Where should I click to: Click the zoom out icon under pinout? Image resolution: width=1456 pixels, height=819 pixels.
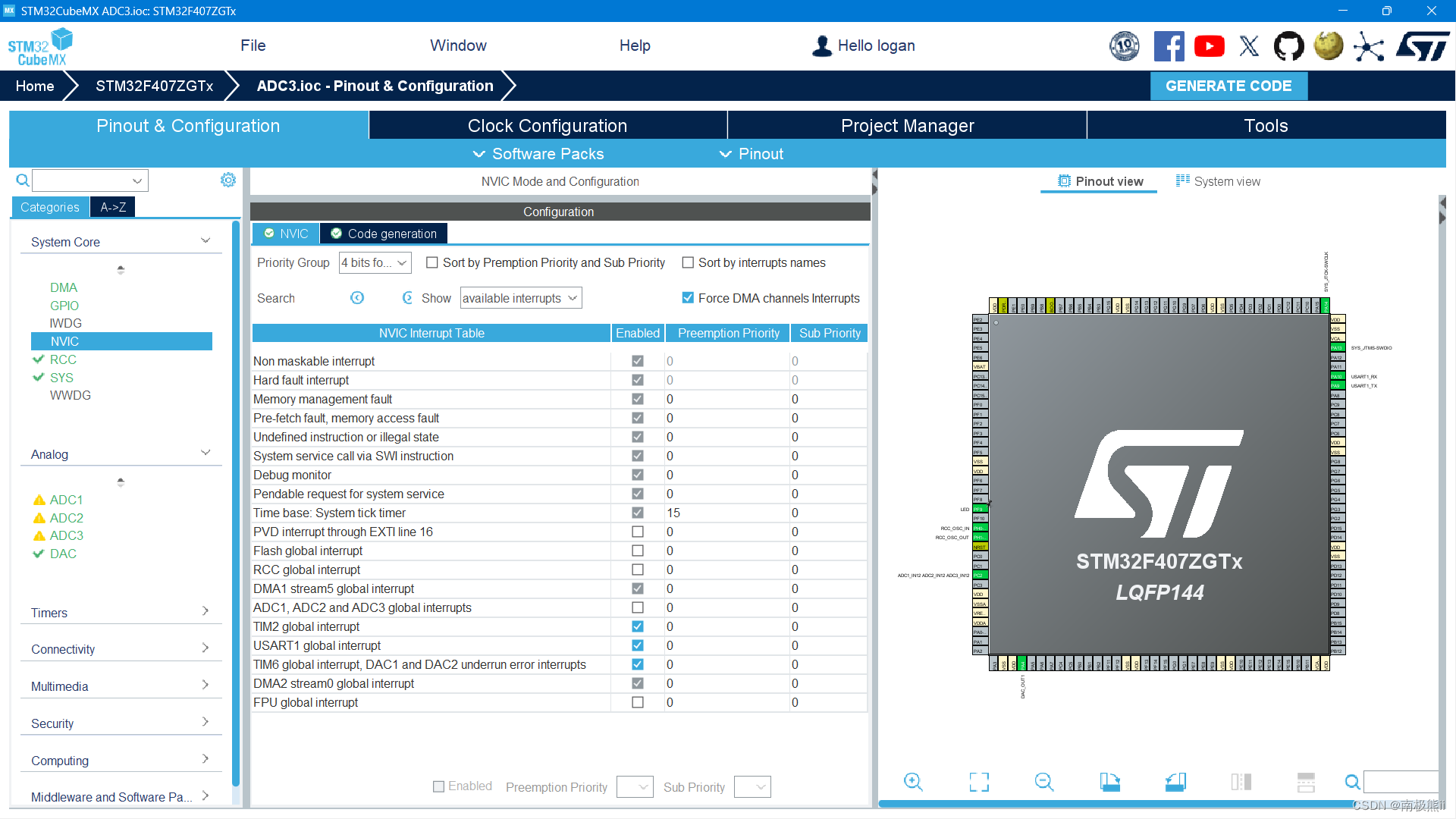[x=1044, y=782]
